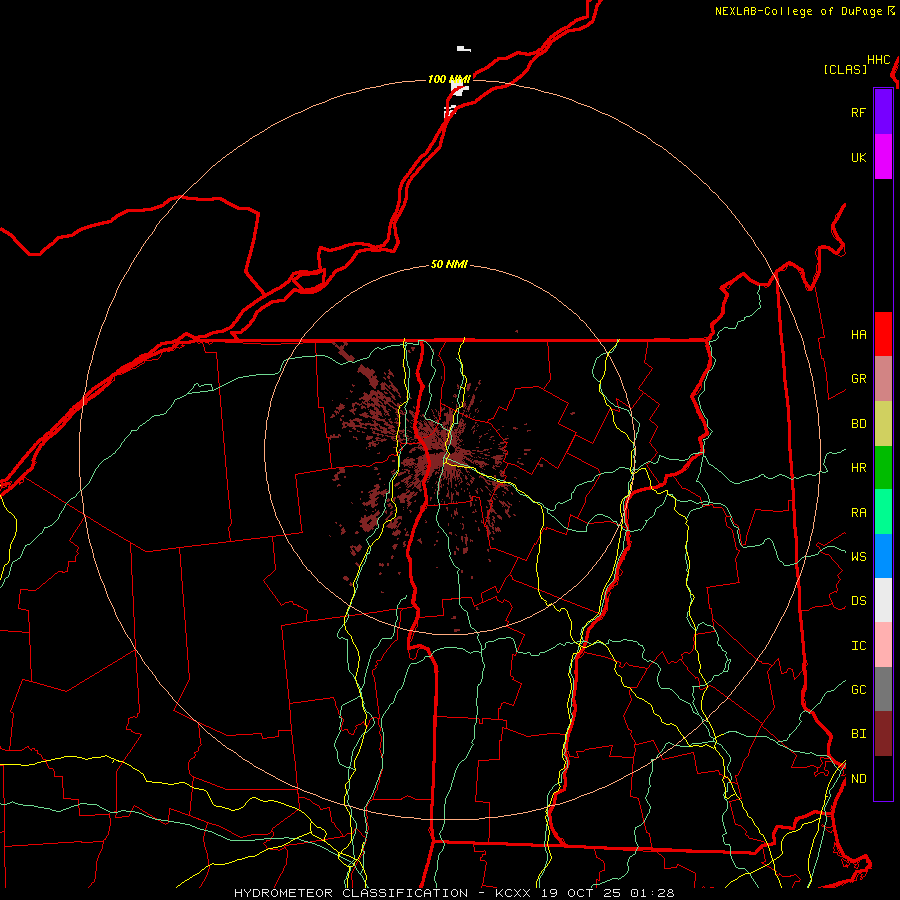Select the GR legend color block
The image size is (900, 900).
click(883, 379)
